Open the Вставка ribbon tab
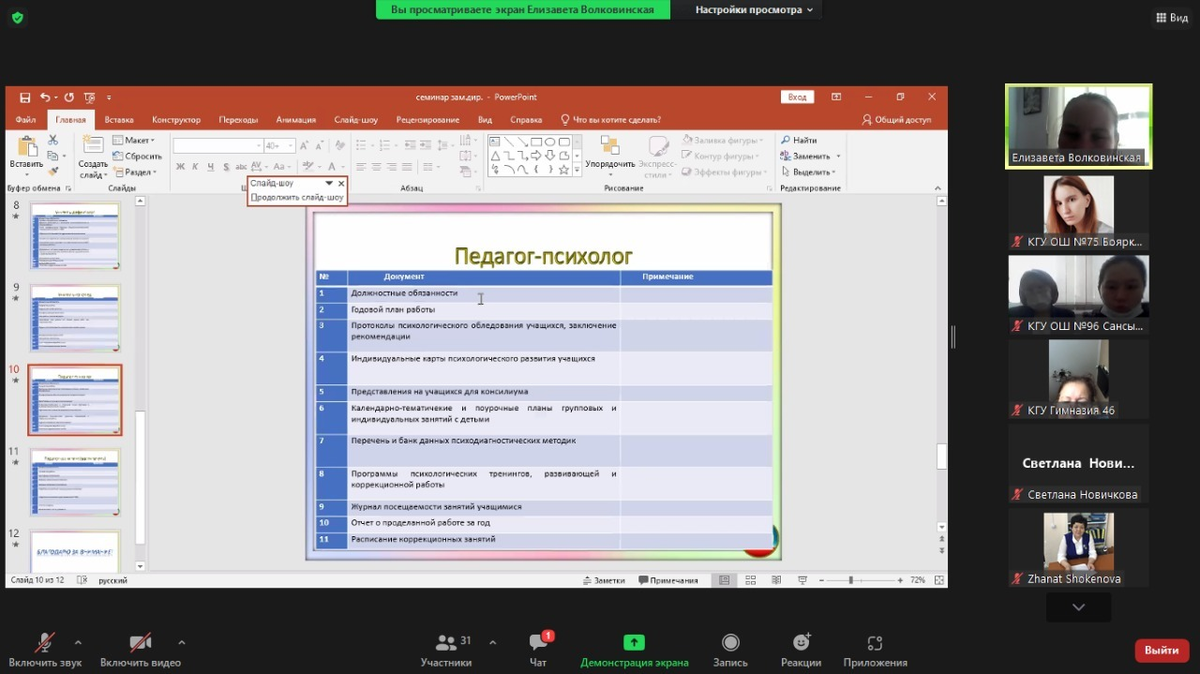Image resolution: width=1200 pixels, height=674 pixels. [x=119, y=120]
